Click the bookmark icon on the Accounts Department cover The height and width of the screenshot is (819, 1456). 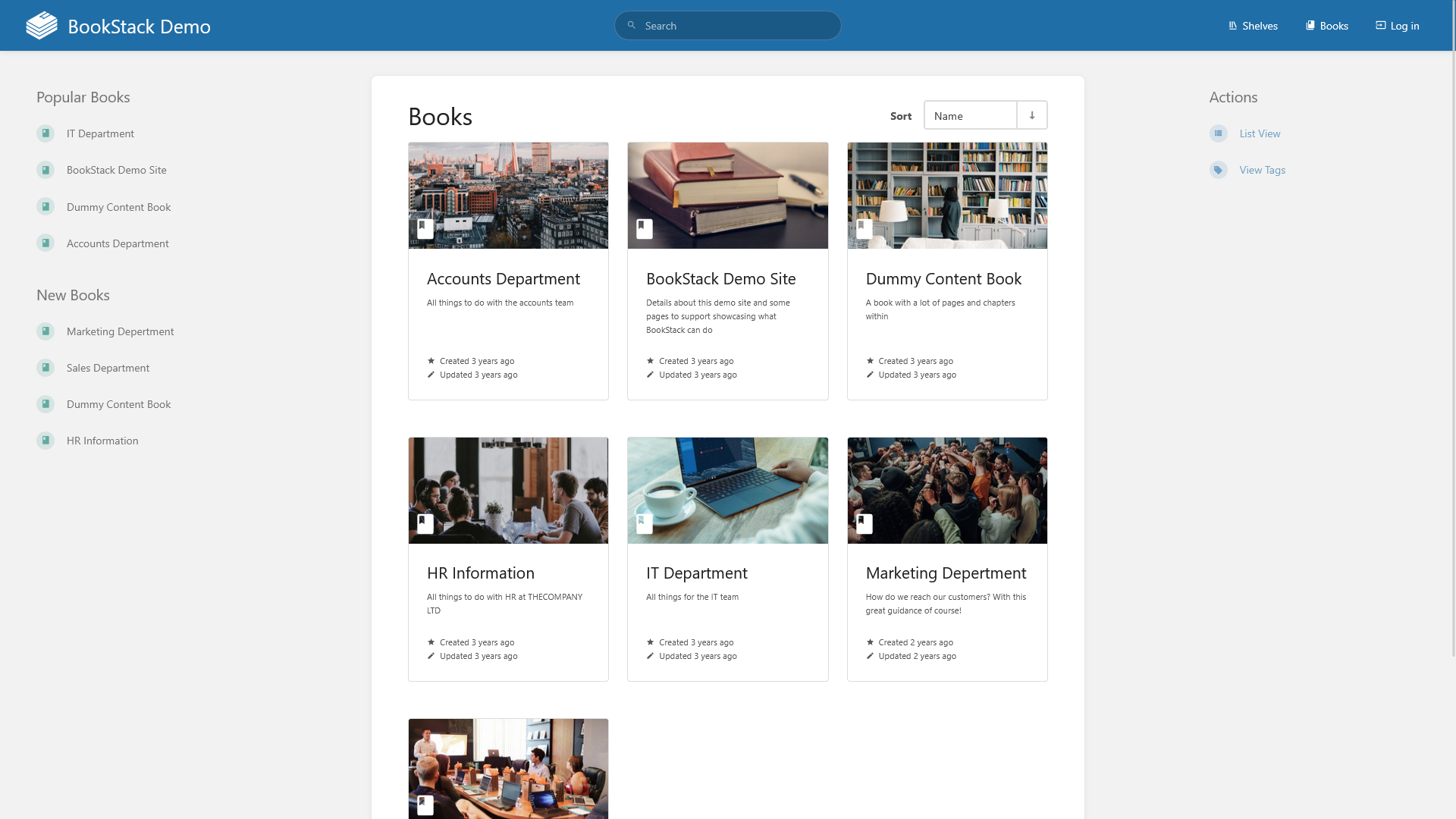[425, 228]
